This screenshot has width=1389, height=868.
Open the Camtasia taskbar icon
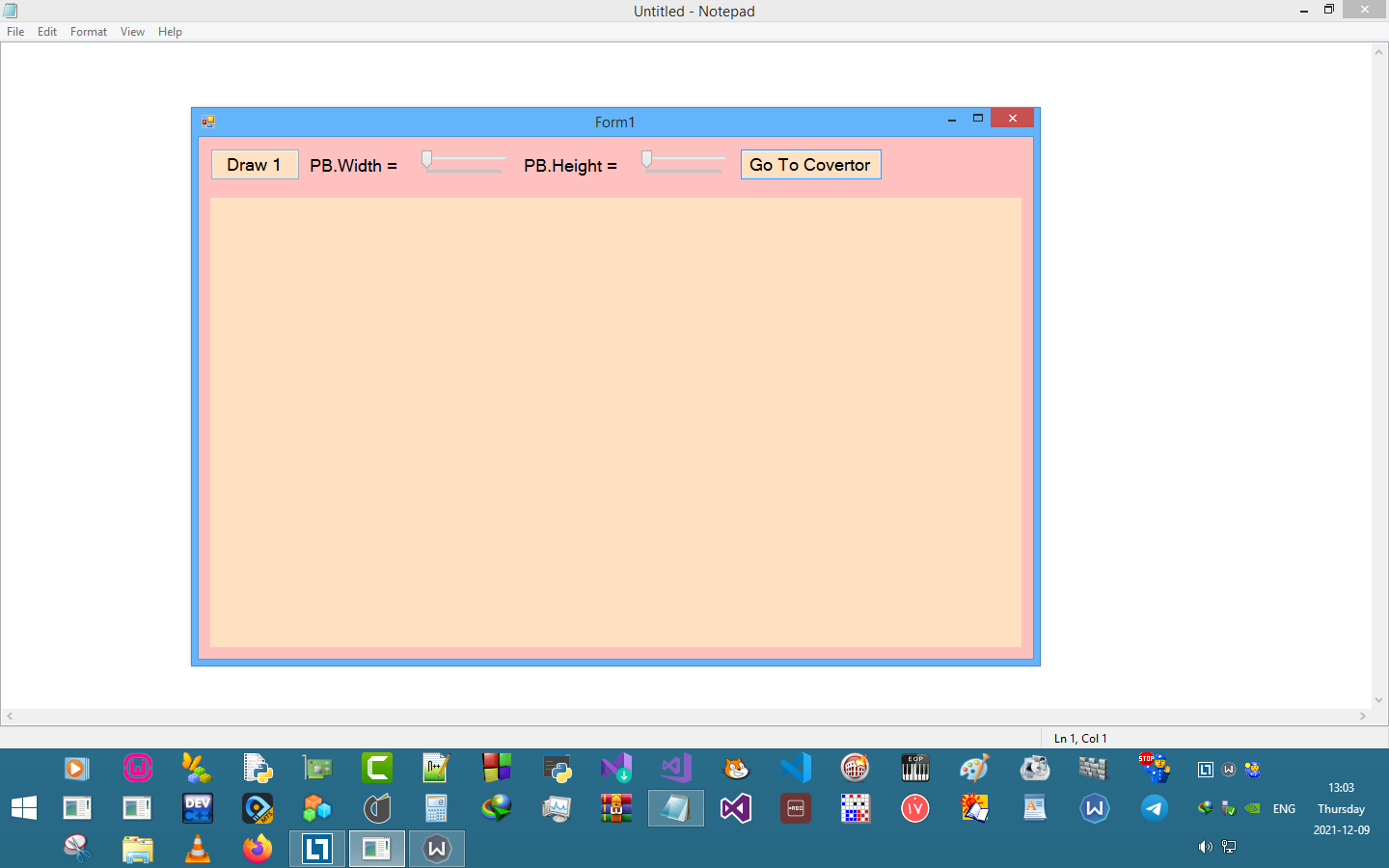377,768
